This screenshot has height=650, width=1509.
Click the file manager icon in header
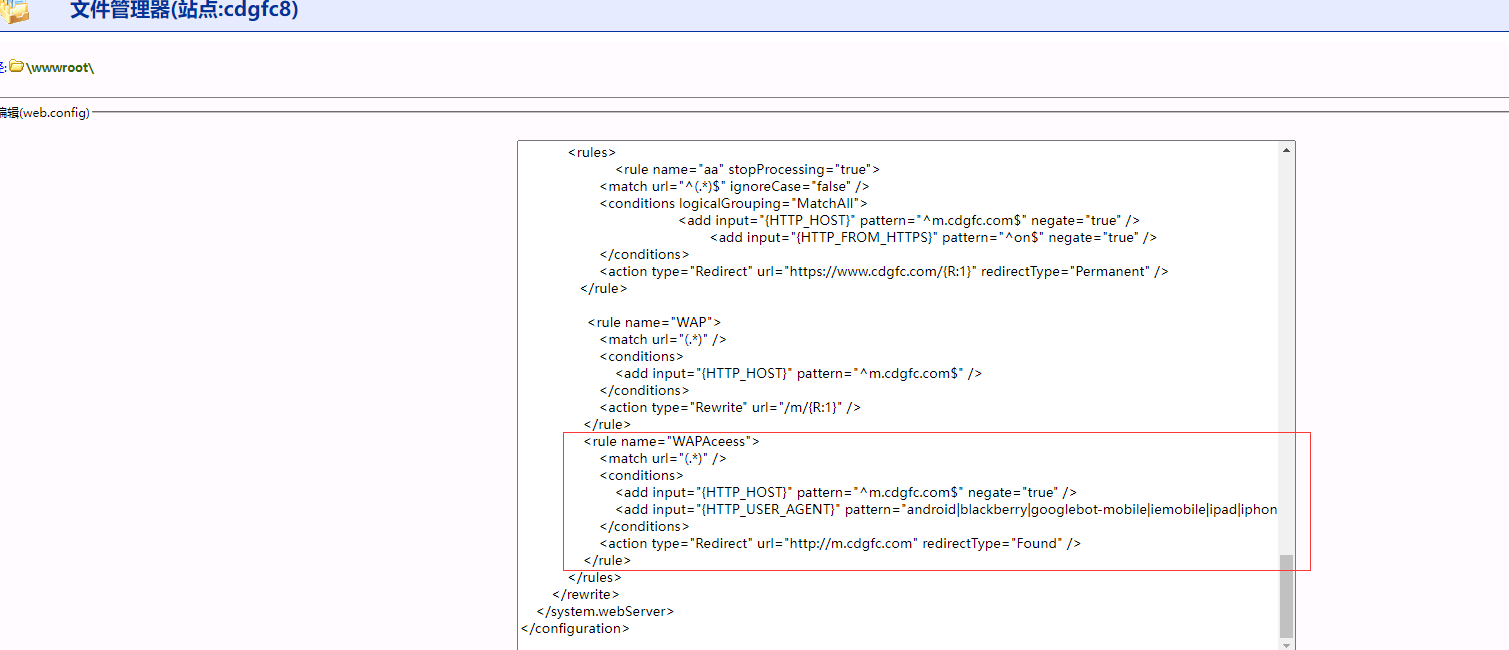click(14, 12)
